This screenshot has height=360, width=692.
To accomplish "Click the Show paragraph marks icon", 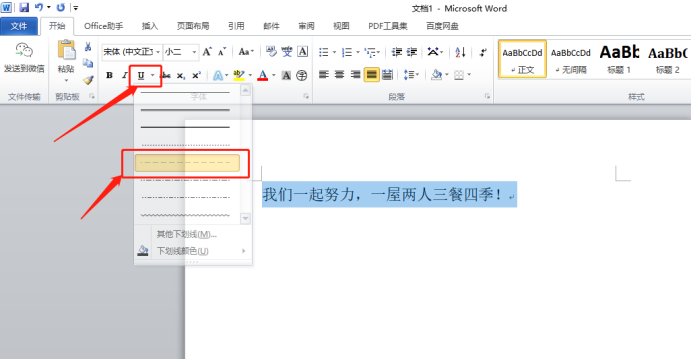I will point(483,52).
